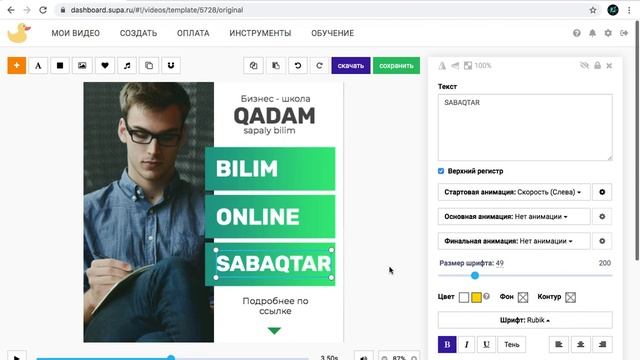This screenshot has width=640, height=360.
Task: Click the yellow color swatch
Action: [476, 297]
